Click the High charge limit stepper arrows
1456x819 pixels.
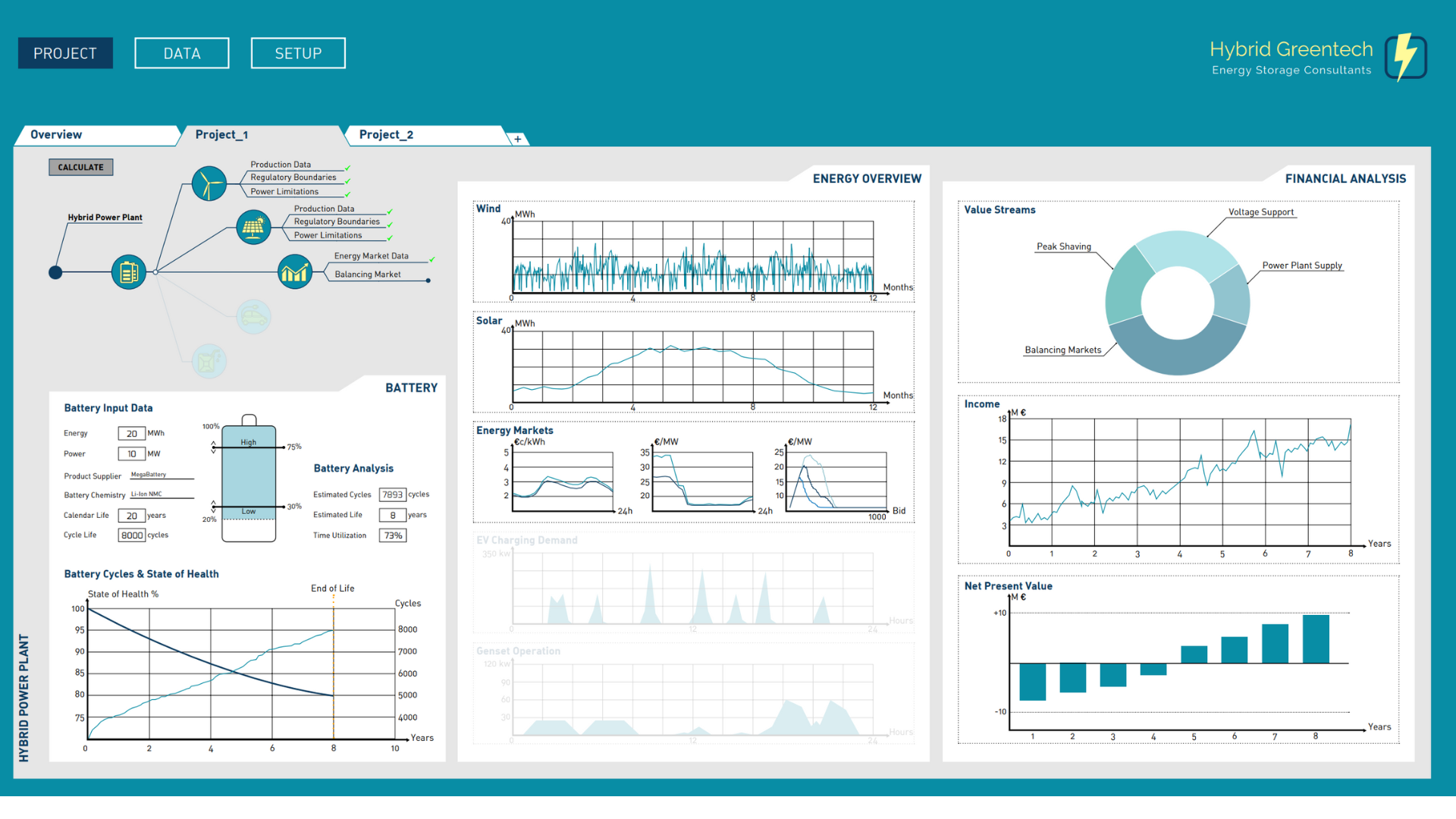tap(214, 447)
